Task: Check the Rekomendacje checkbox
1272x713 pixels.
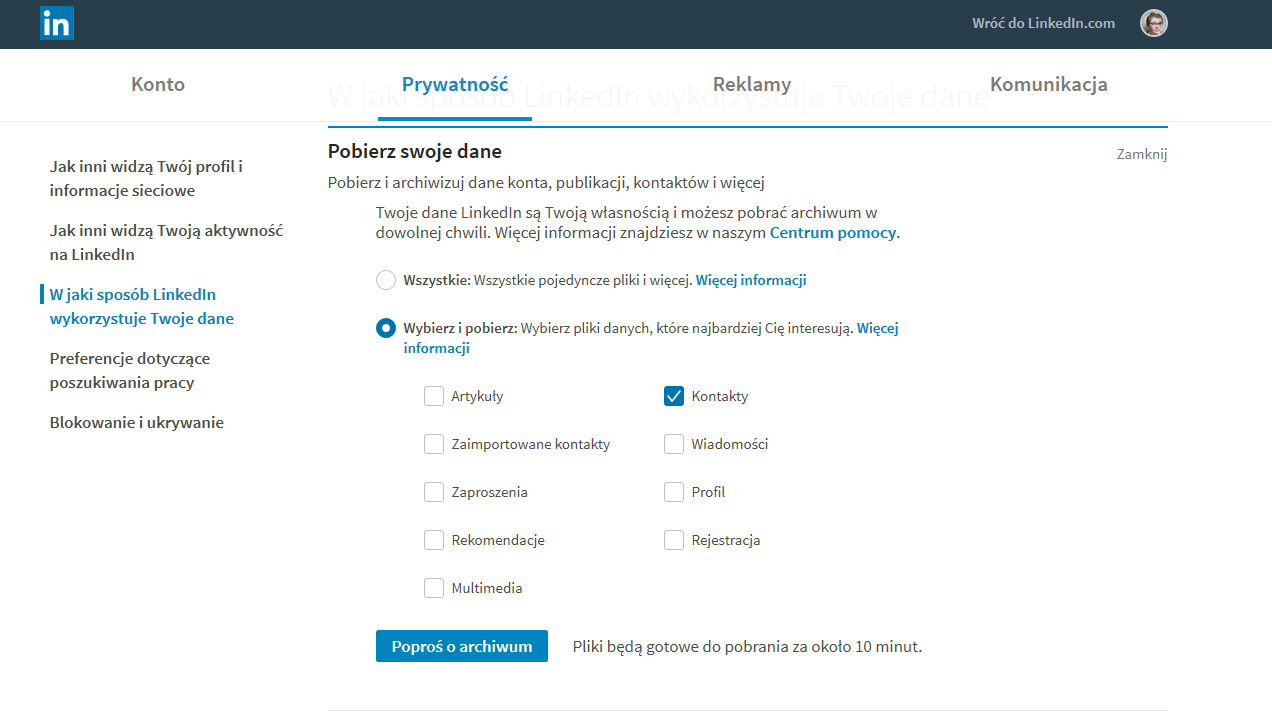Action: pyautogui.click(x=434, y=540)
